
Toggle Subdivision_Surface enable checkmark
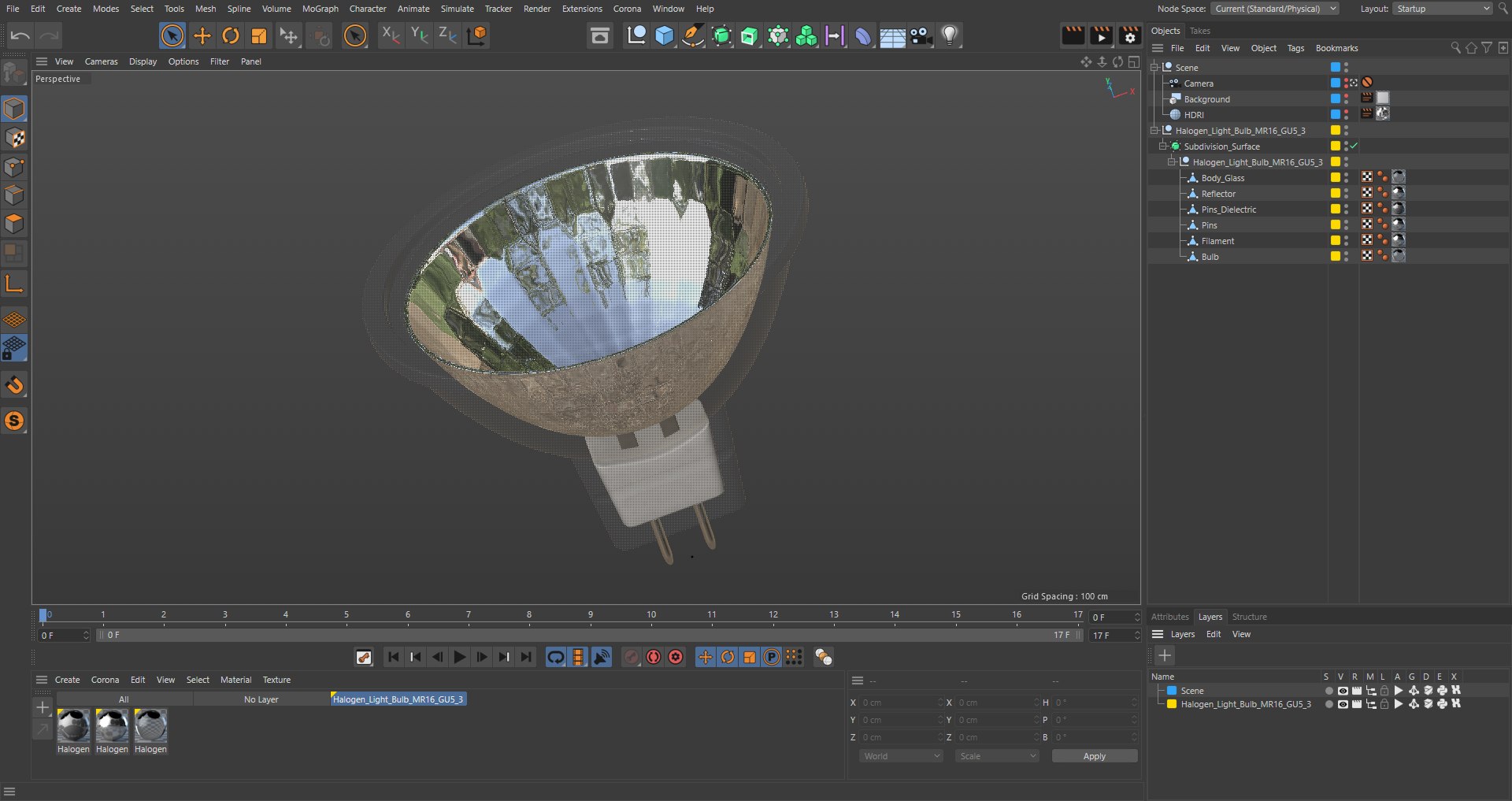[x=1354, y=146]
